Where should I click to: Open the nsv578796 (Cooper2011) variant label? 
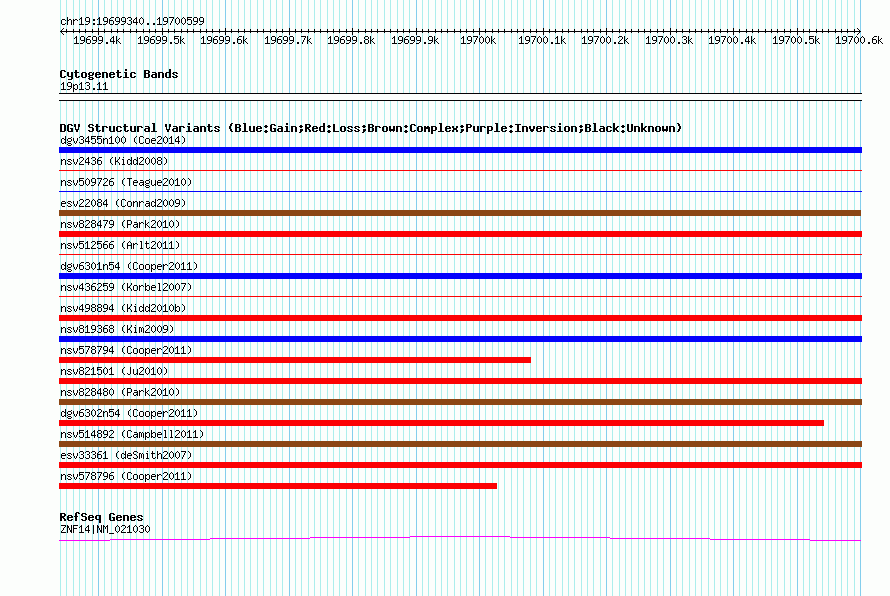coord(126,476)
